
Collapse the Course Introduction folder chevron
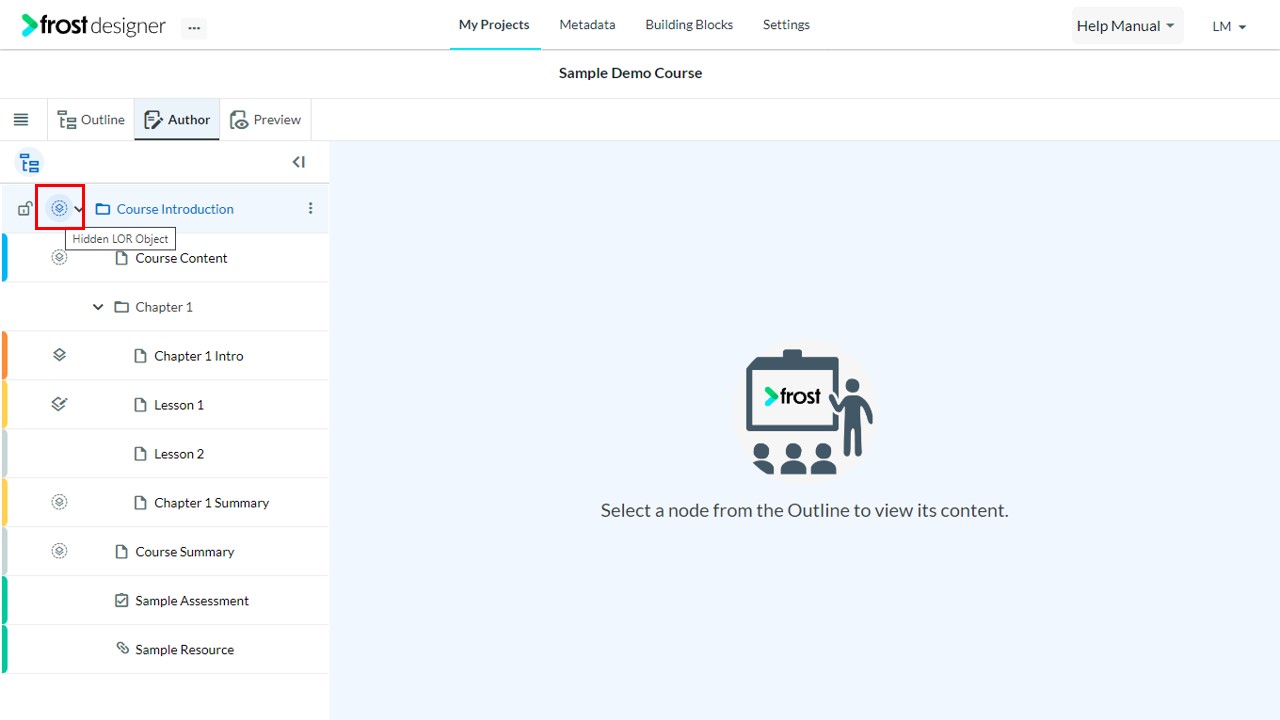[79, 209]
